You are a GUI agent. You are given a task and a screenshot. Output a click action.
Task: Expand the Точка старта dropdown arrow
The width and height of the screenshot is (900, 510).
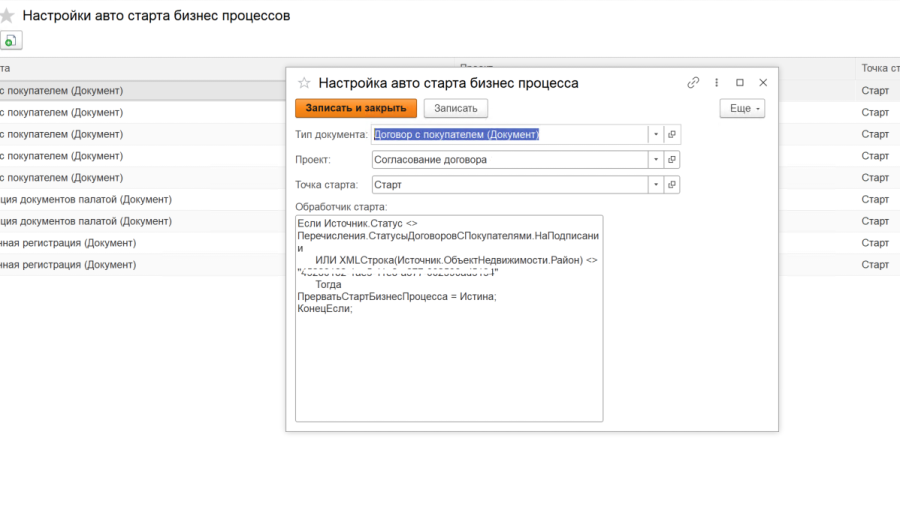tap(655, 185)
